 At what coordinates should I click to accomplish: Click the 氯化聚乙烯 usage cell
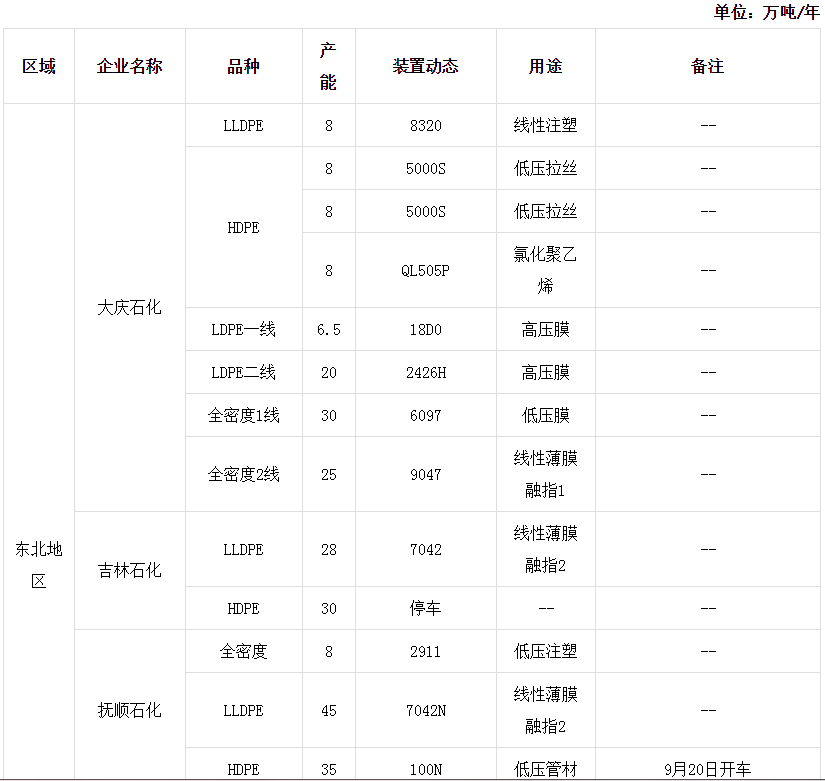(x=546, y=271)
